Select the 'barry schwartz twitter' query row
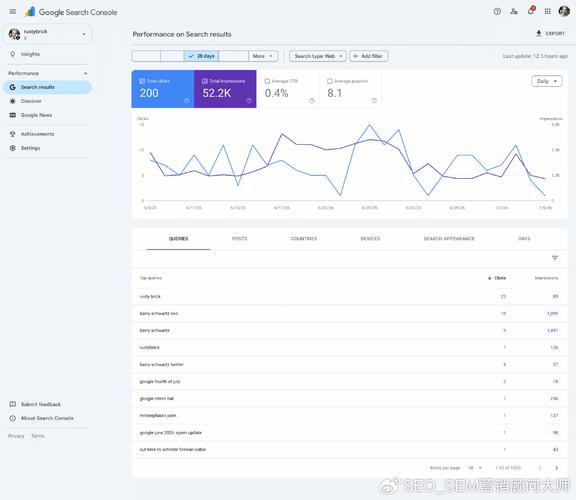The height and width of the screenshot is (500, 576). coord(349,364)
